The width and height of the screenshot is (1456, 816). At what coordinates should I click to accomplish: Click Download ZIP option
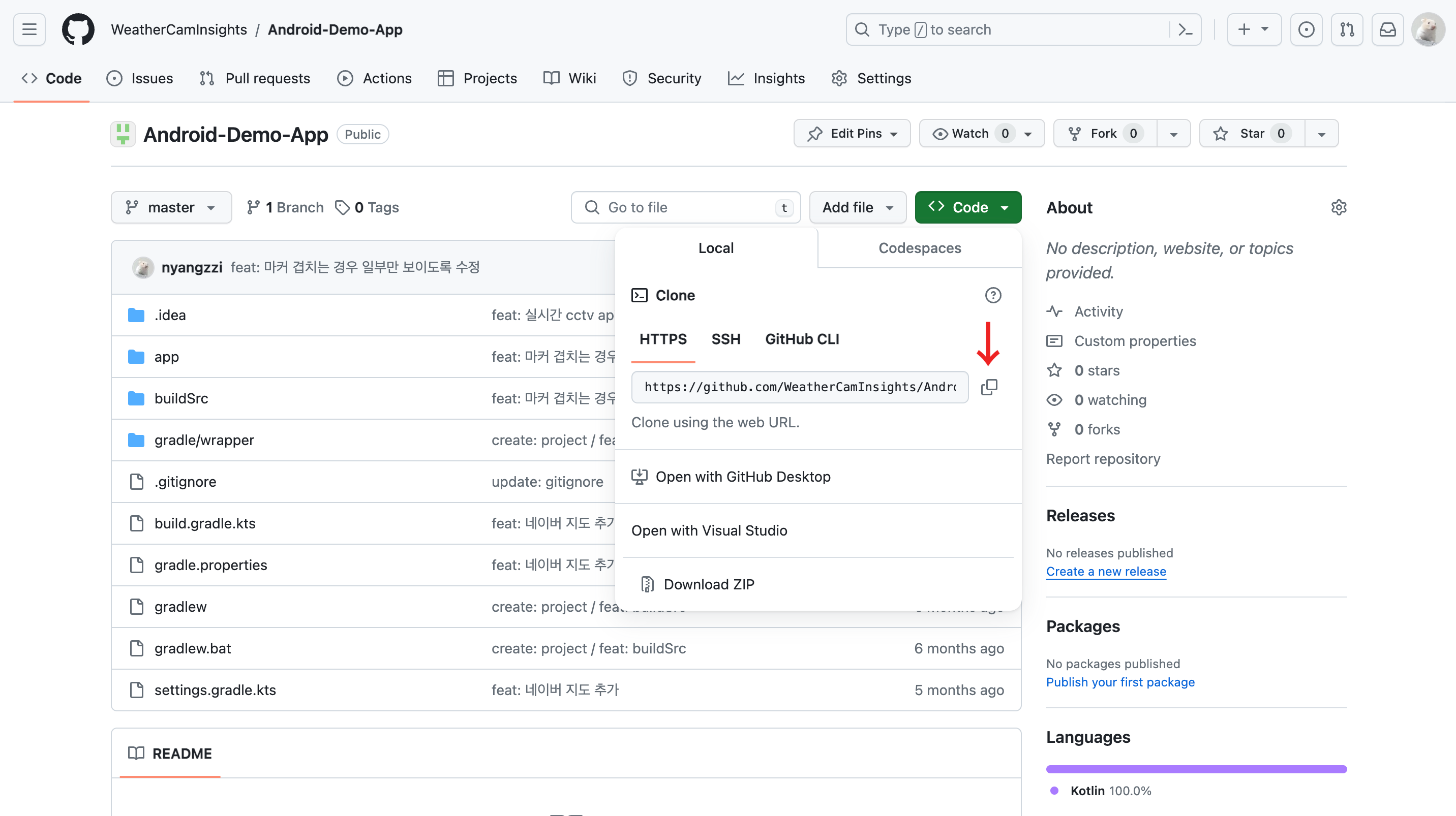tap(708, 584)
